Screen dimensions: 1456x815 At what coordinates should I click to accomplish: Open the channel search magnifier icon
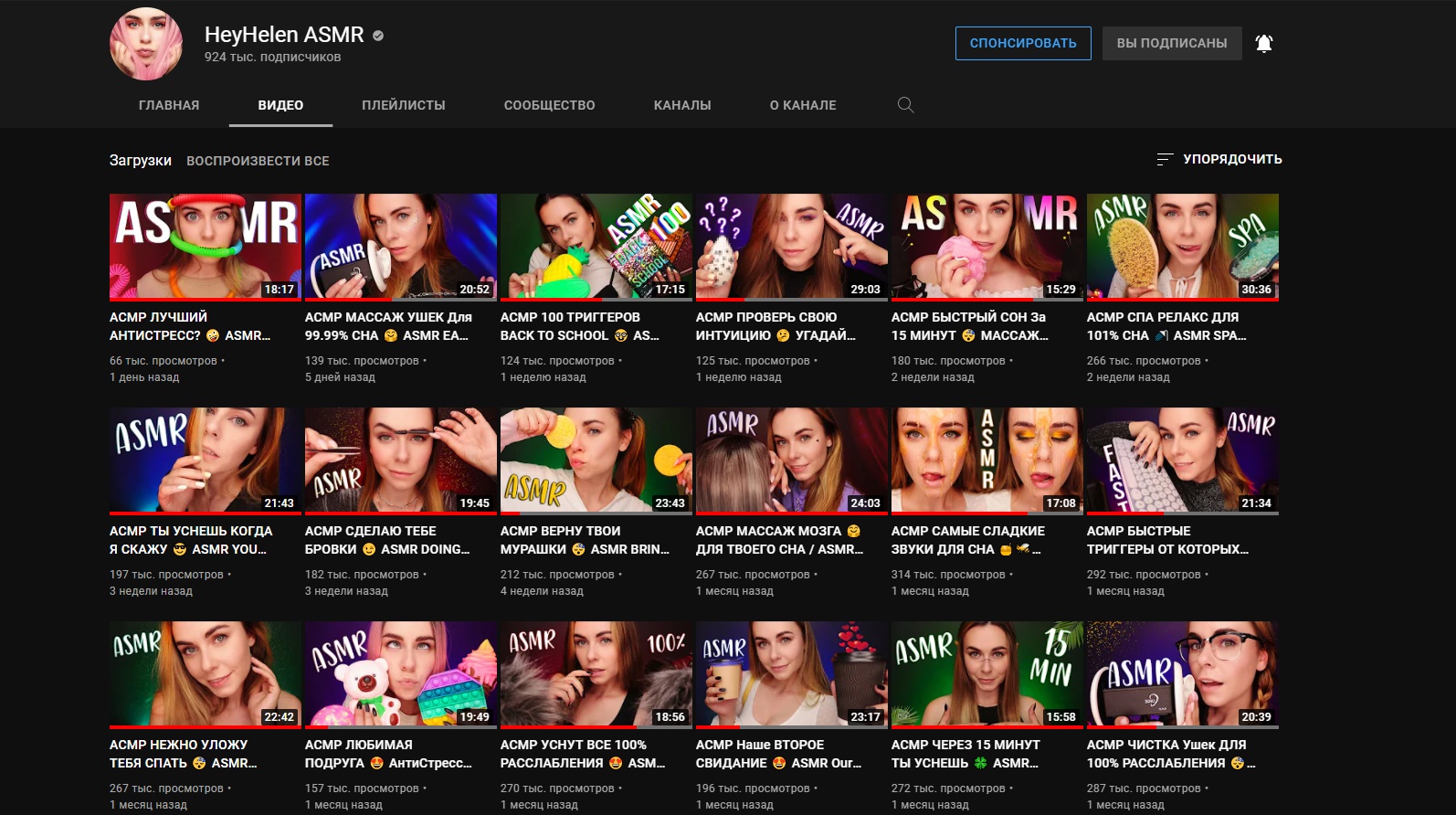coord(905,105)
